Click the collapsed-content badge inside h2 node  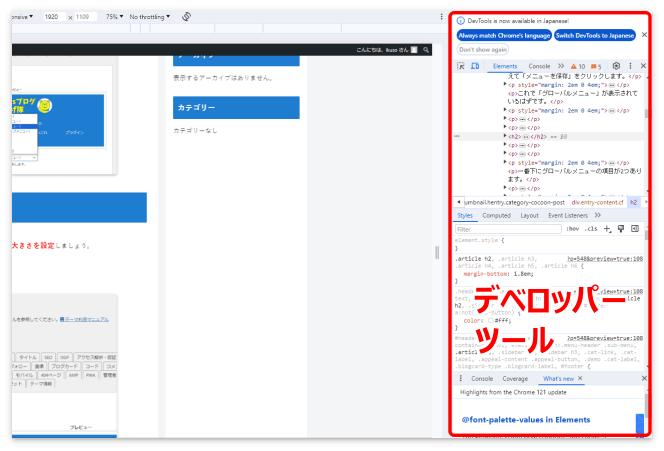526,137
